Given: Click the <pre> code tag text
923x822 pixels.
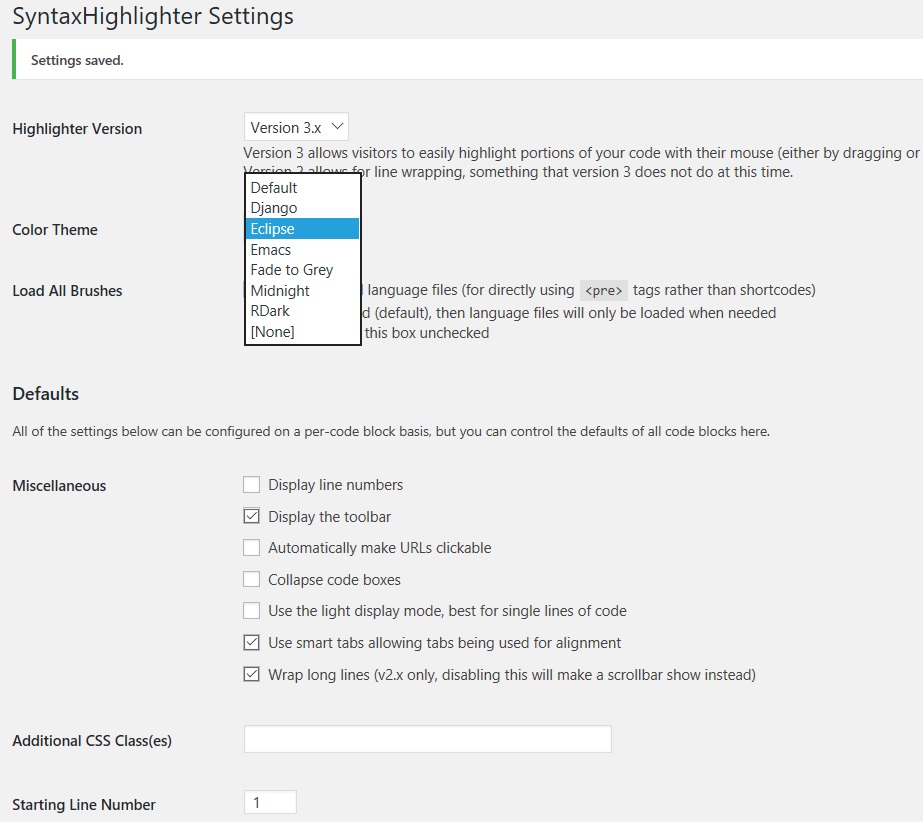Looking at the screenshot, I should click(603, 290).
